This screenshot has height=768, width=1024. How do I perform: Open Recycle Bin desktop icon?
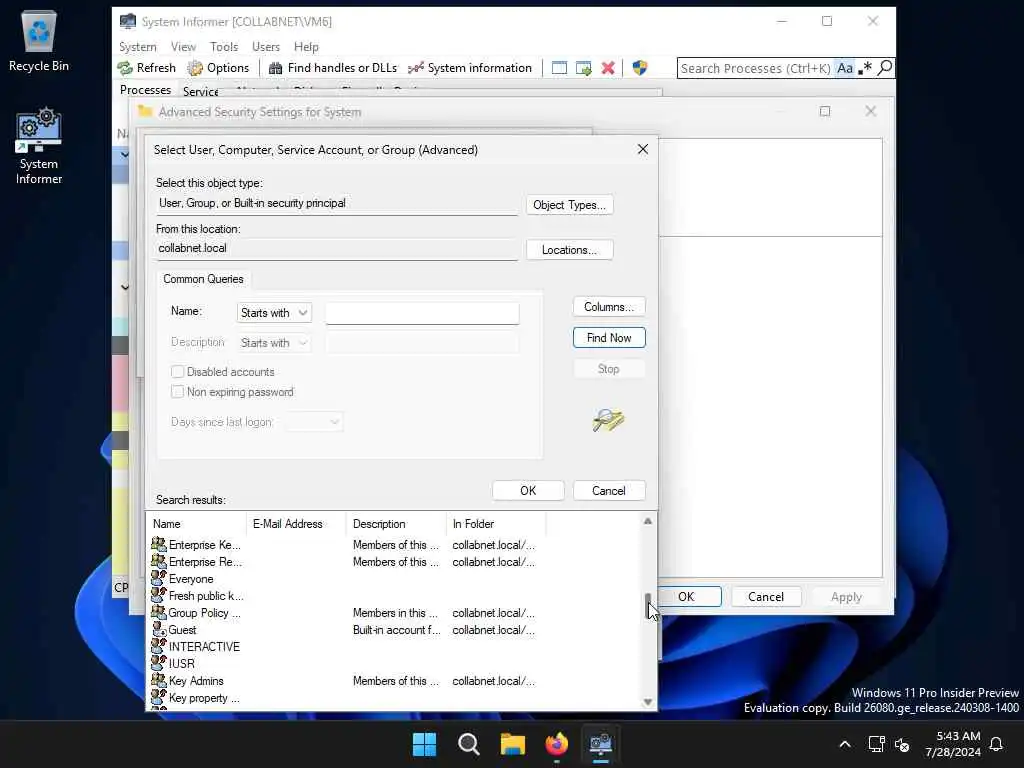click(x=39, y=41)
